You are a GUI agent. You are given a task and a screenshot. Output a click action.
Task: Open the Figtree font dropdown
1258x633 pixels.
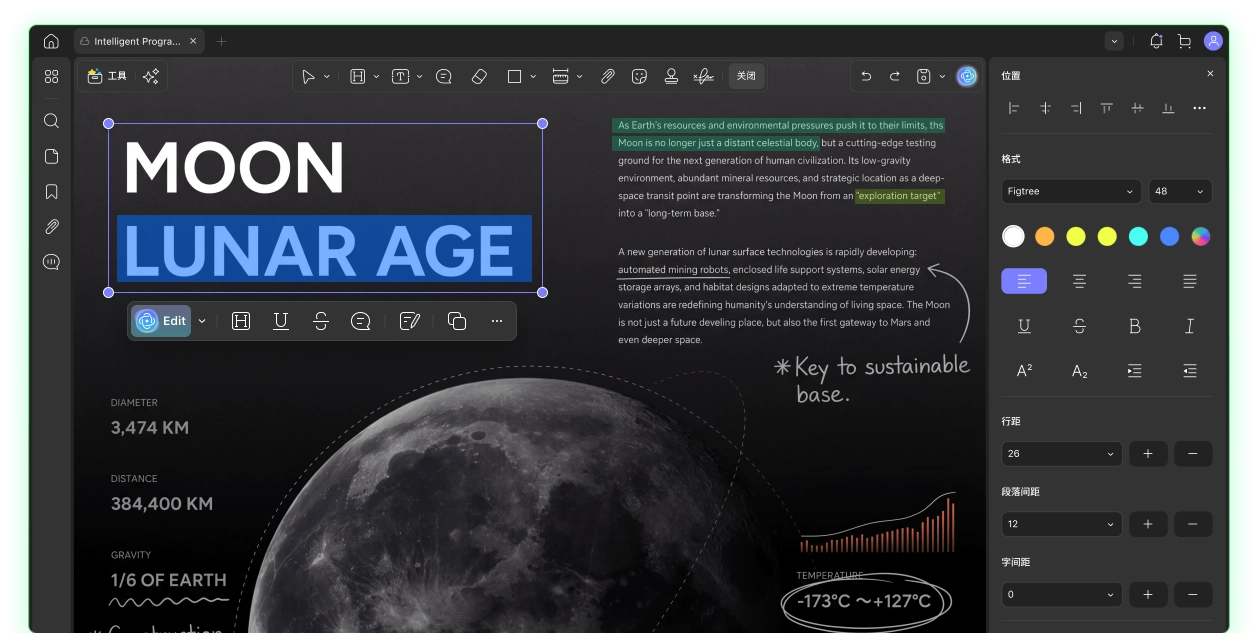pyautogui.click(x=1071, y=191)
